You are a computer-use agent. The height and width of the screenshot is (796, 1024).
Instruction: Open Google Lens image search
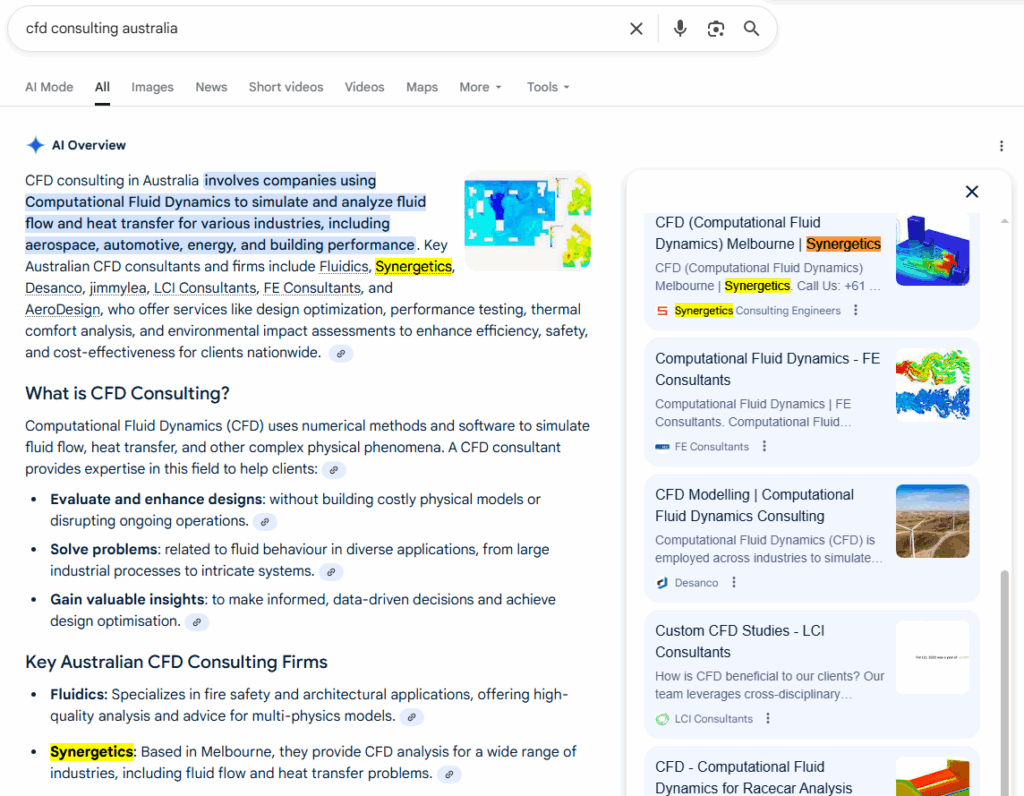(716, 28)
